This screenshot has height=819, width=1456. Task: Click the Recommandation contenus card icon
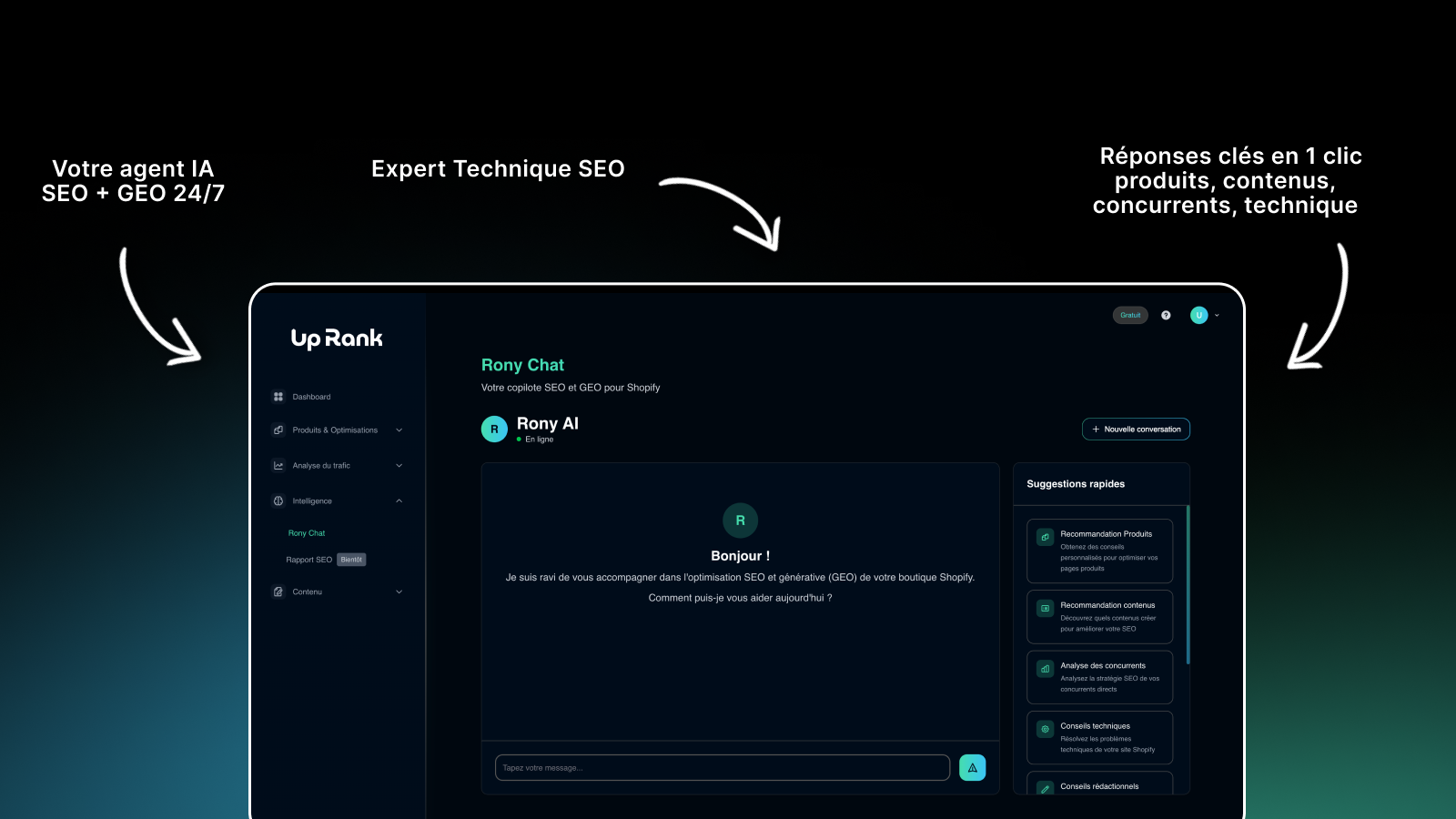coord(1045,608)
